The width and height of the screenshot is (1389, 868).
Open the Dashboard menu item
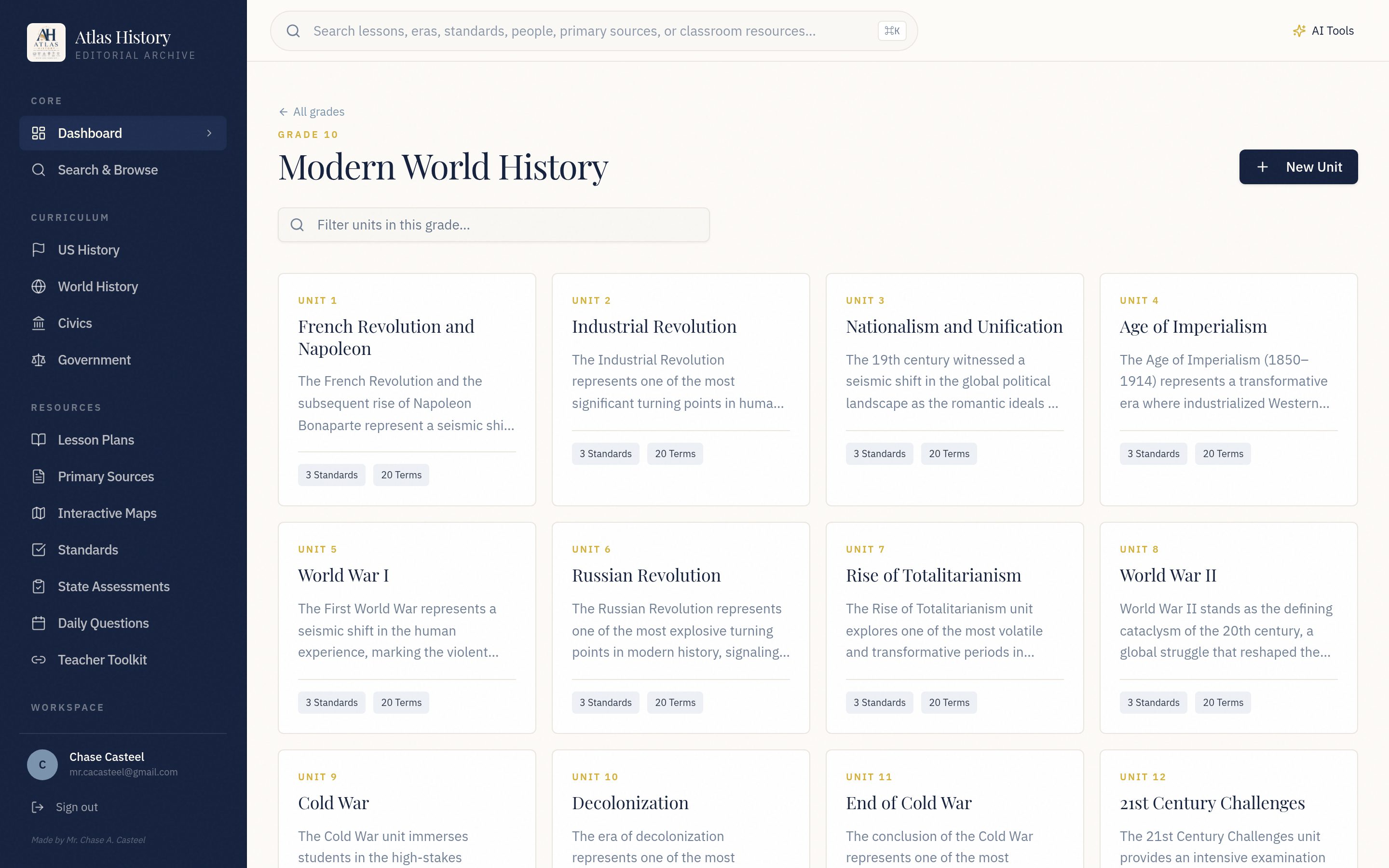tap(123, 133)
